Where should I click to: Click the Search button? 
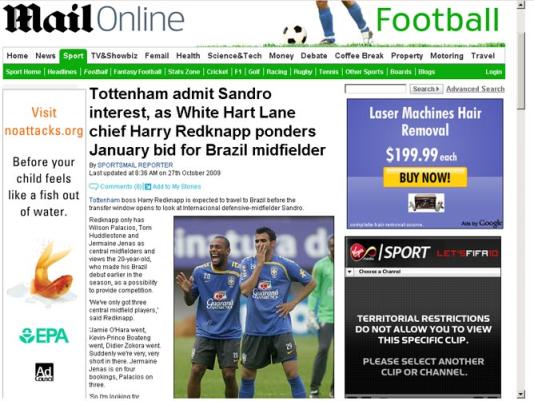coord(426,89)
